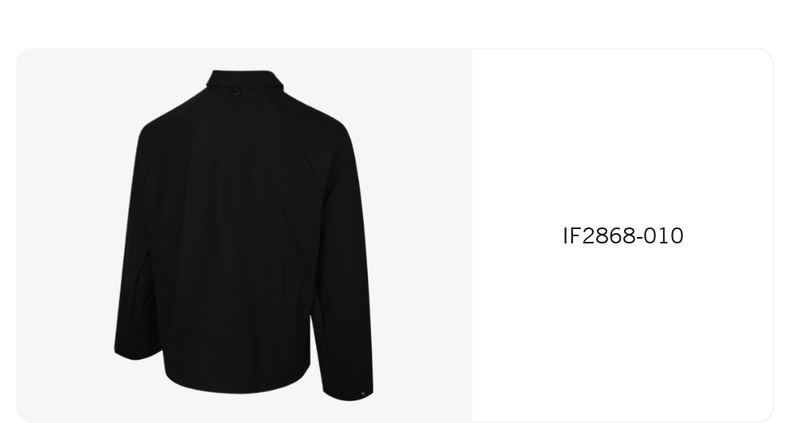Click gray background left of the jacket
This screenshot has height=423, width=790.
[63, 235]
